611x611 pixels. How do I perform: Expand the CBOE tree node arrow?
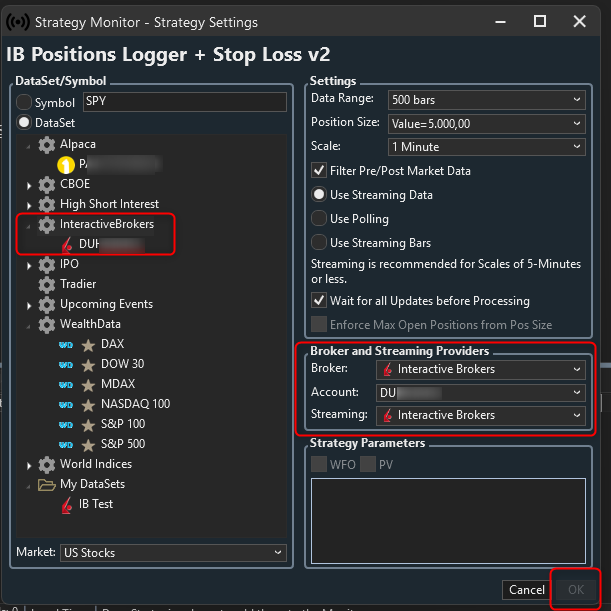29,185
